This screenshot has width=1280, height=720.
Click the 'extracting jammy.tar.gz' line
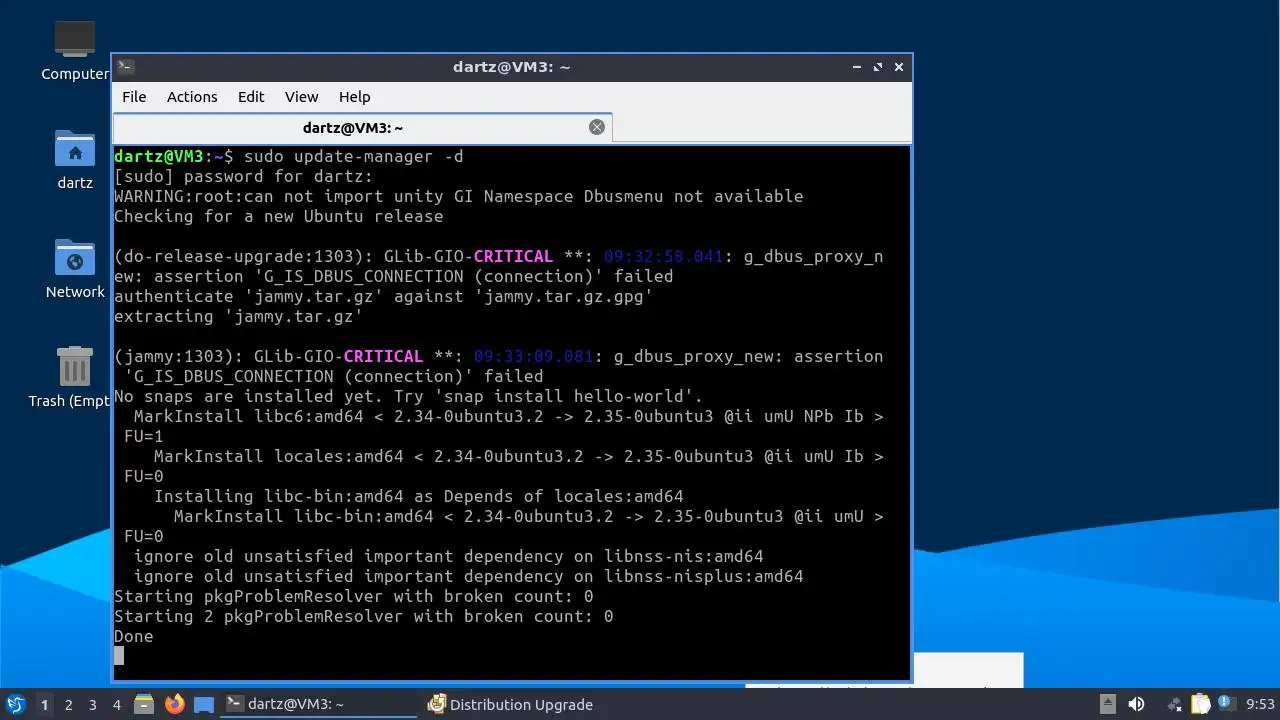238,317
